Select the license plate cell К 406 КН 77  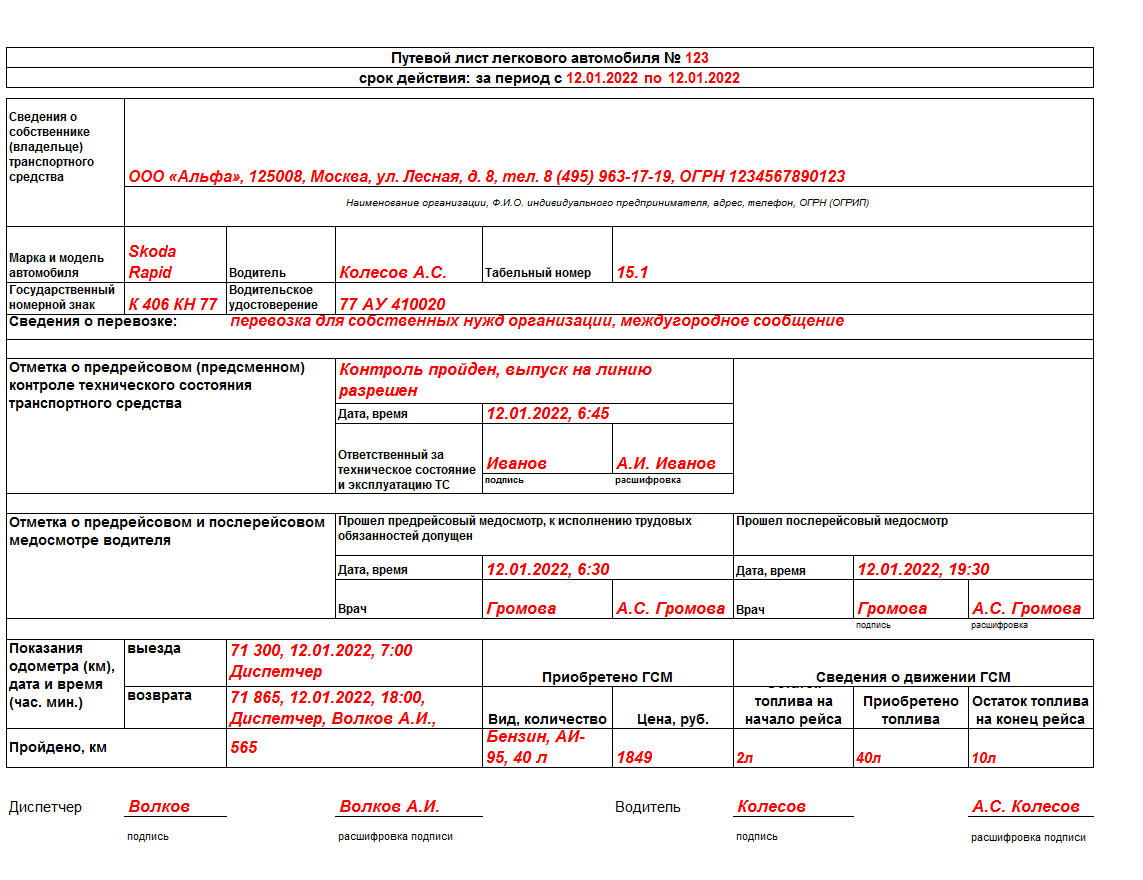pos(176,299)
